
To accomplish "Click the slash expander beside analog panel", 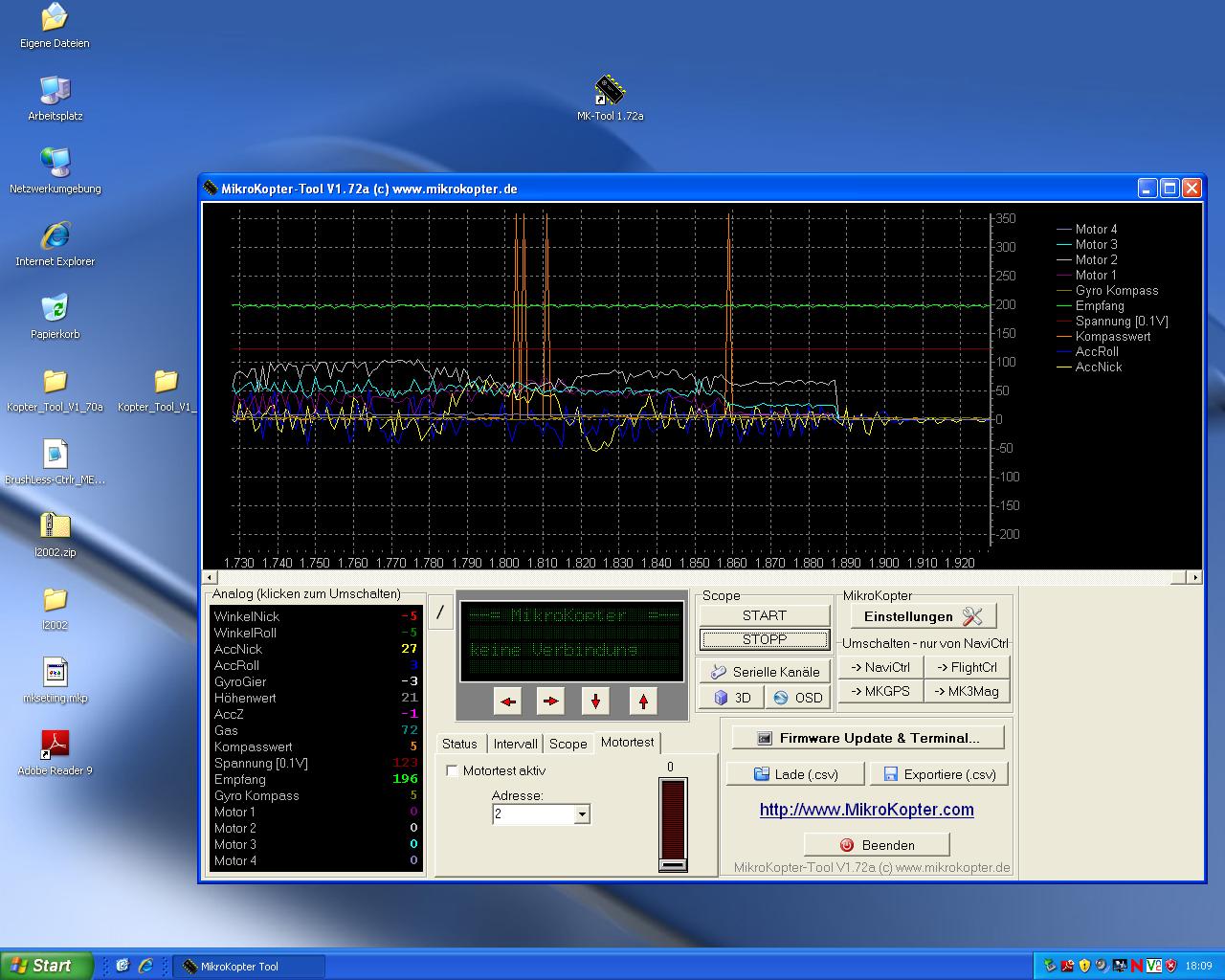I will coord(440,612).
